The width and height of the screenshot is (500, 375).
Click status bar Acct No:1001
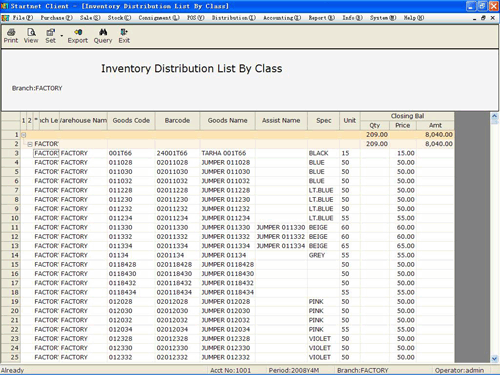pyautogui.click(x=230, y=370)
